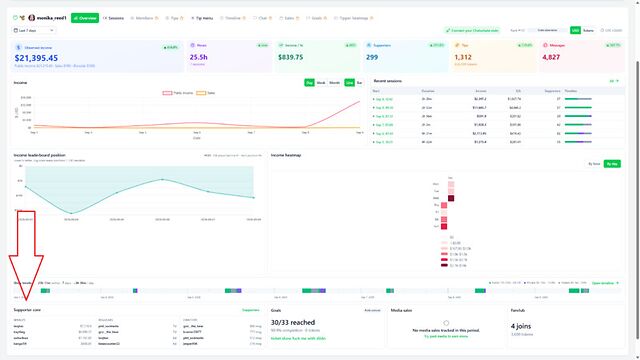This screenshot has width=640, height=360.
Task: Show income heatmap By hour
Action: 594,164
